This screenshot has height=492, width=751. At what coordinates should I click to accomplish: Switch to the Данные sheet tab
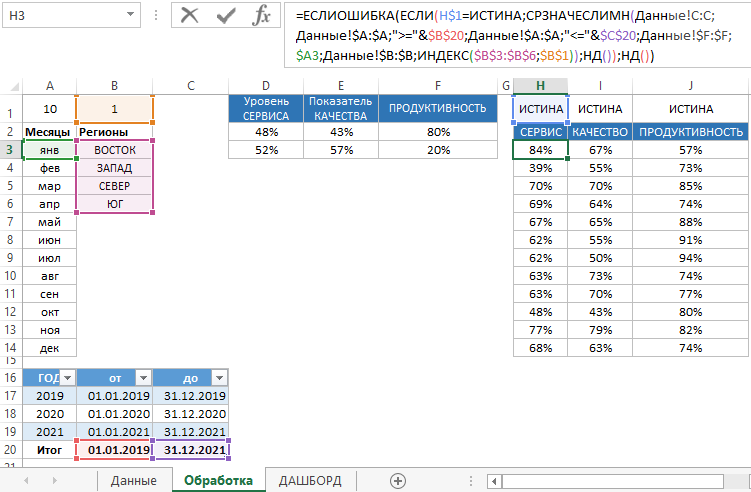coord(133,480)
